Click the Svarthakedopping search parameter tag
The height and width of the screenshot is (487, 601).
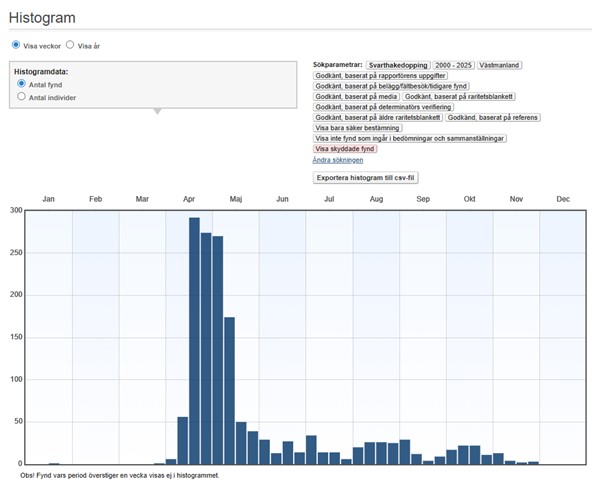click(399, 65)
